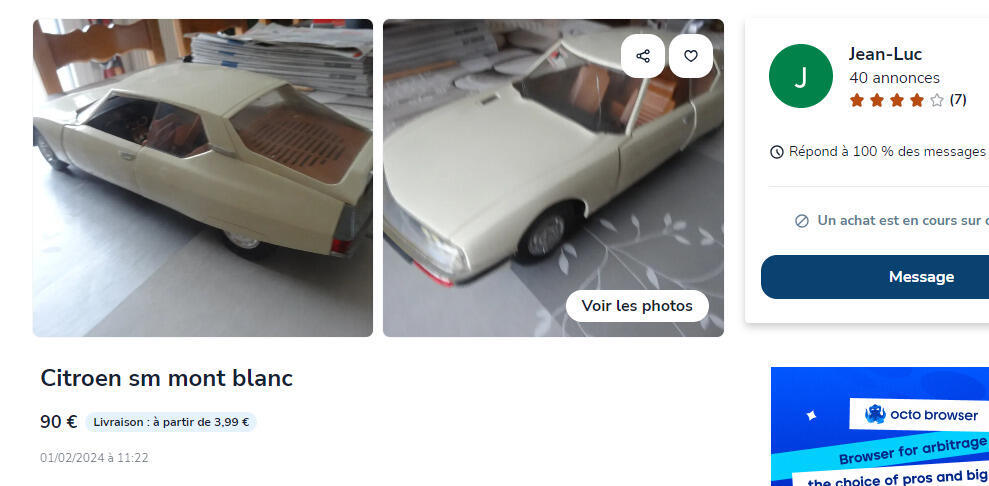
Task: Click the green J seller avatar
Action: point(800,76)
